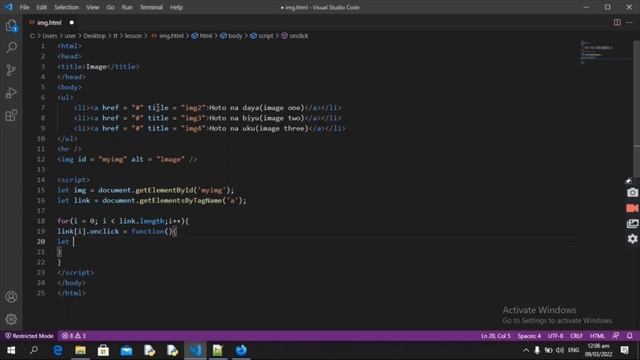Open the taskbar clock and date
This screenshot has width=640, height=360.
598,350
